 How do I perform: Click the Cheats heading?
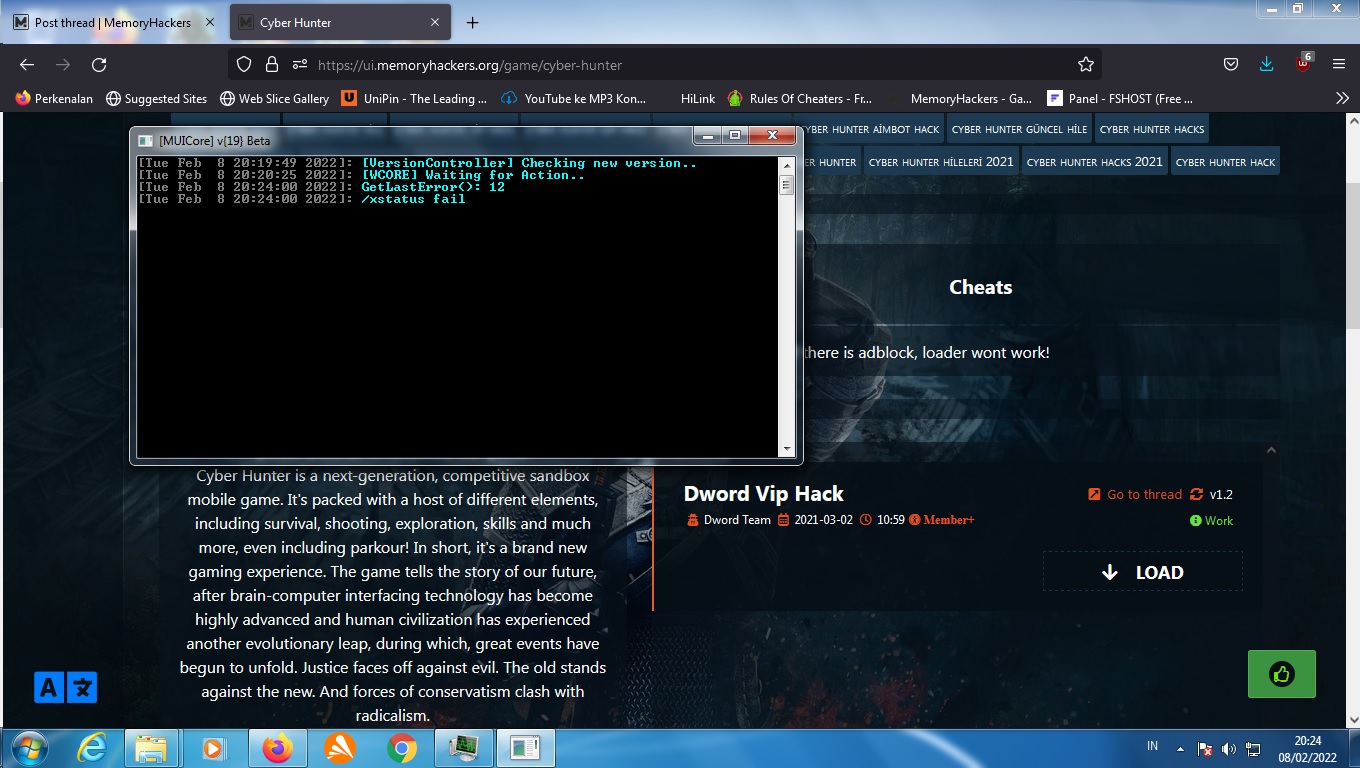coord(980,287)
